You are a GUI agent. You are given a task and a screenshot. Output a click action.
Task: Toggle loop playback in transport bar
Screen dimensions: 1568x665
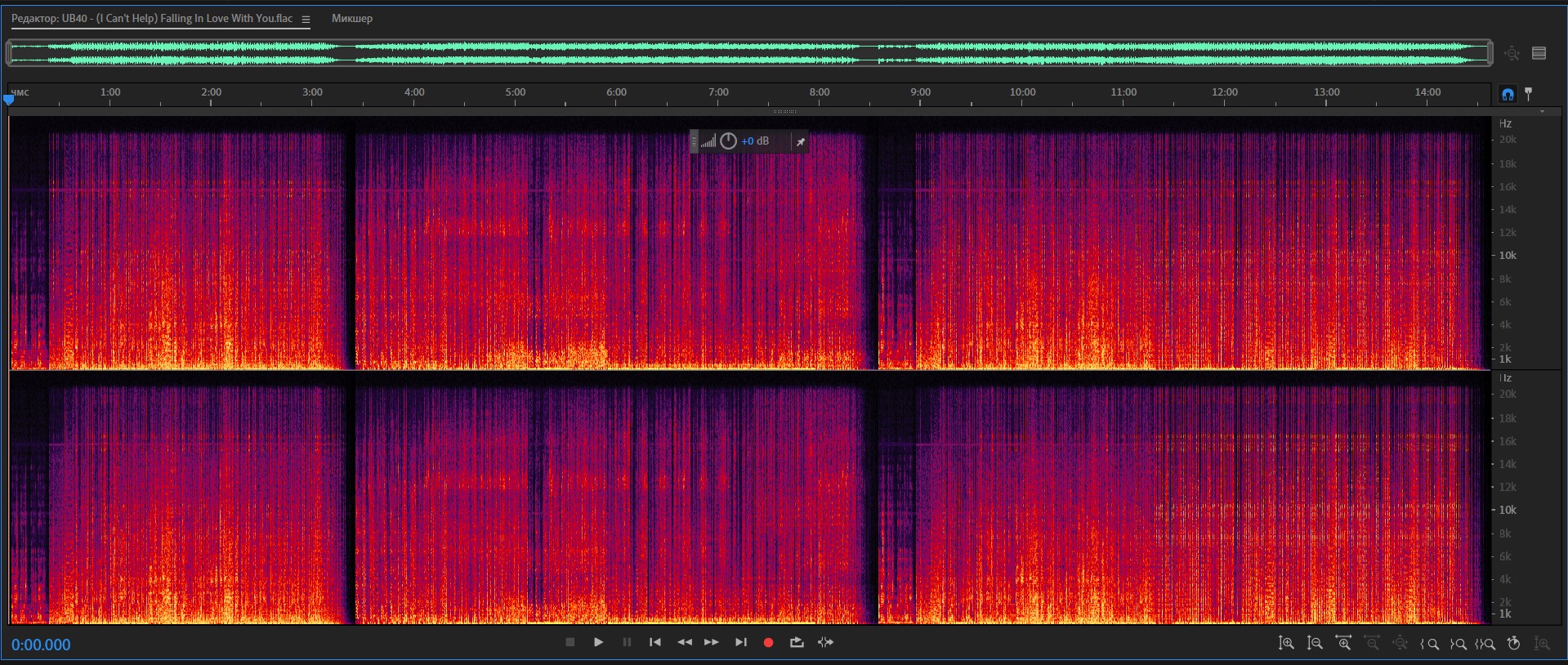[x=797, y=642]
